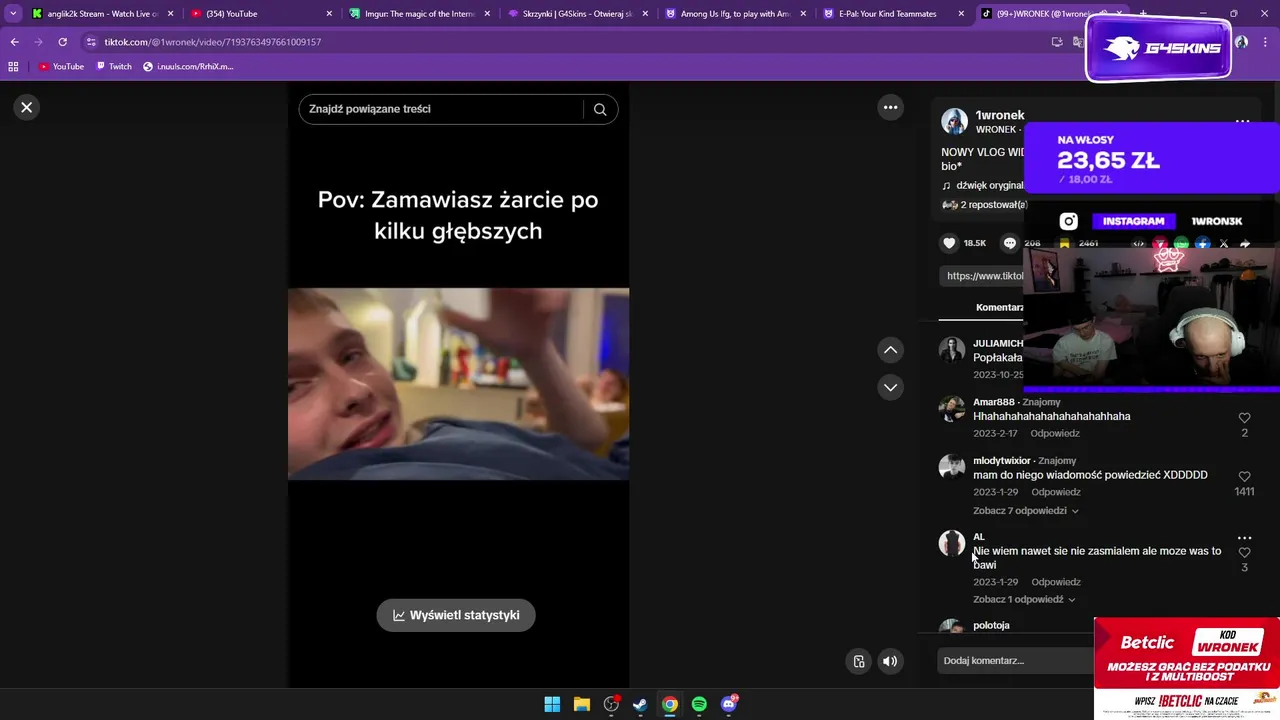Close the Imgur tab
This screenshot has height=720, width=1280.
coord(487,14)
